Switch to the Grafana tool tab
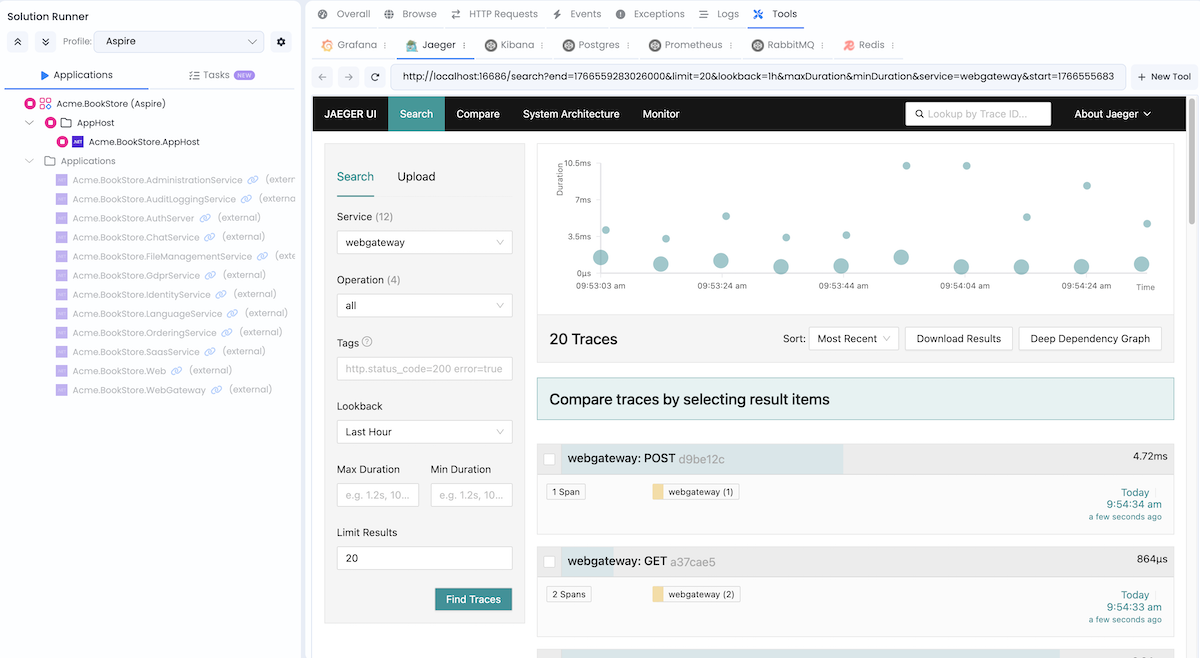Screen dimensions: 1200x658 350,45
